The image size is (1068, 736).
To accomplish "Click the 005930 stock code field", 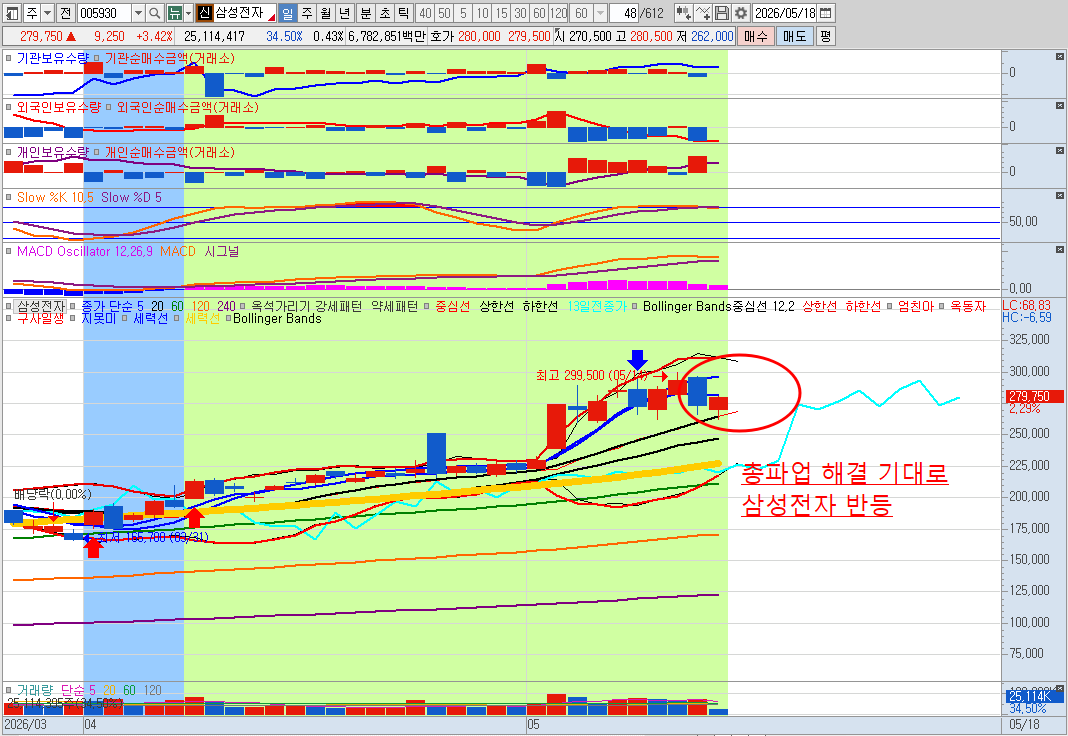I will 104,13.
